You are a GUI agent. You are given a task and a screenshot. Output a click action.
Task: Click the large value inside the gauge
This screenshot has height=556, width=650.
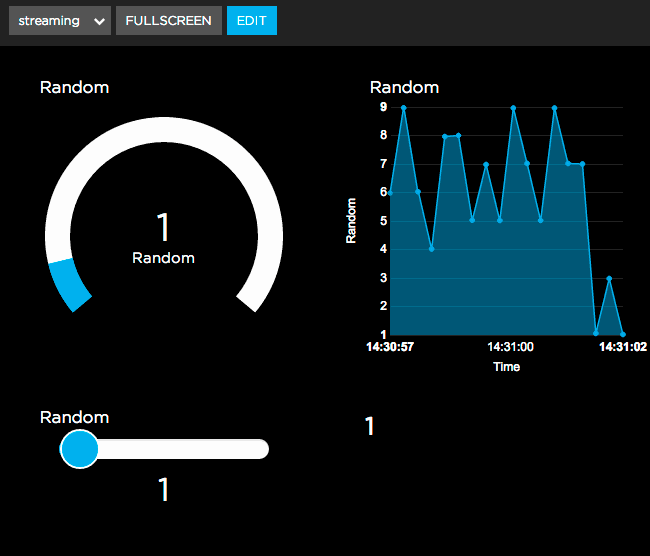tap(163, 226)
